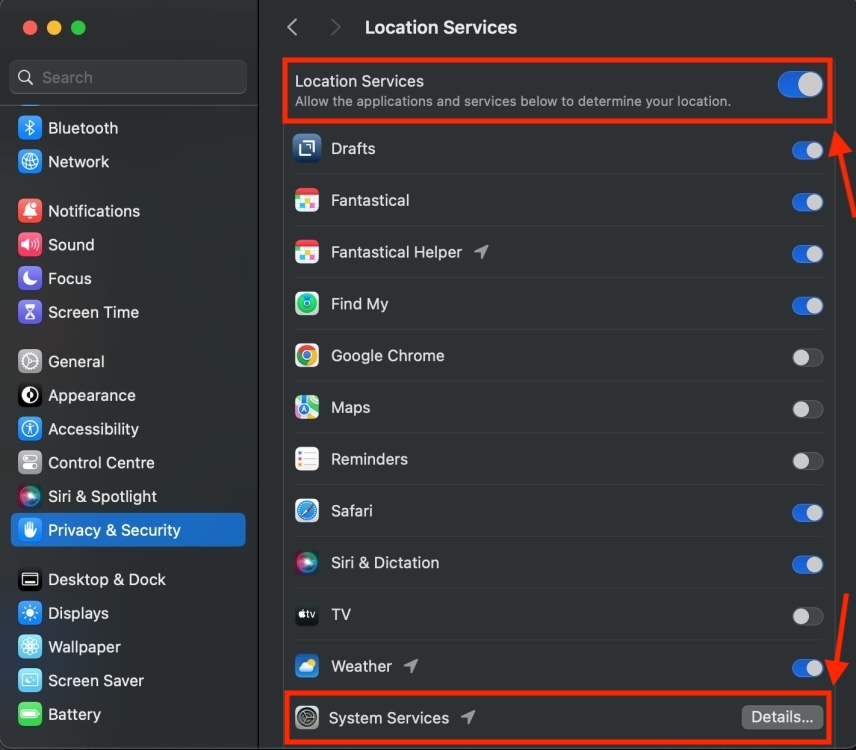
Task: Open Bluetooth settings in sidebar
Action: point(82,128)
